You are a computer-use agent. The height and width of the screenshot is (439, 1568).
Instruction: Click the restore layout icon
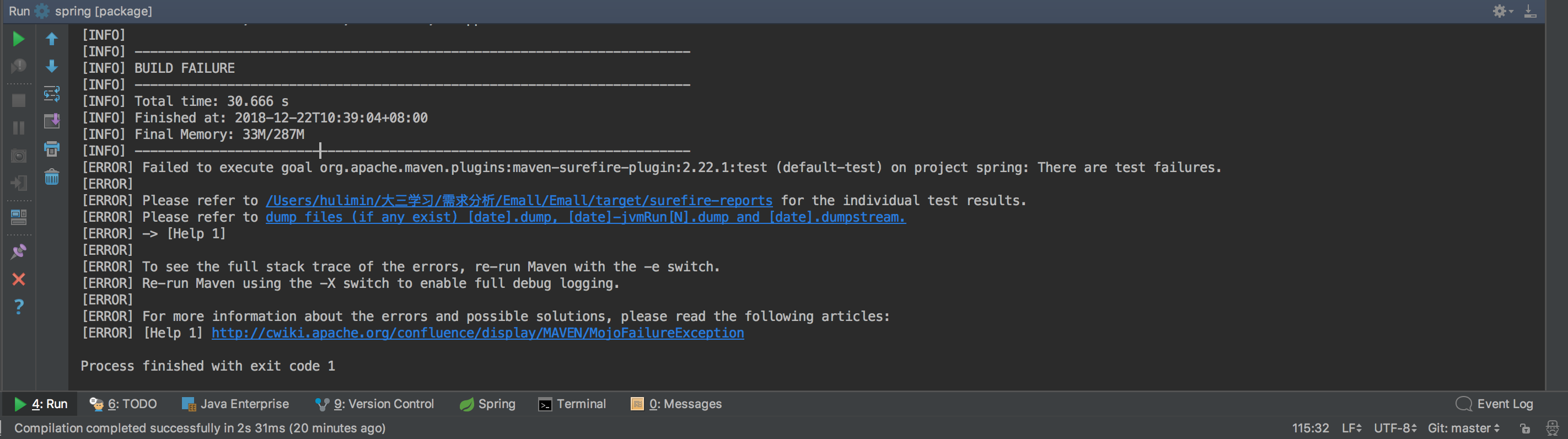(18, 217)
